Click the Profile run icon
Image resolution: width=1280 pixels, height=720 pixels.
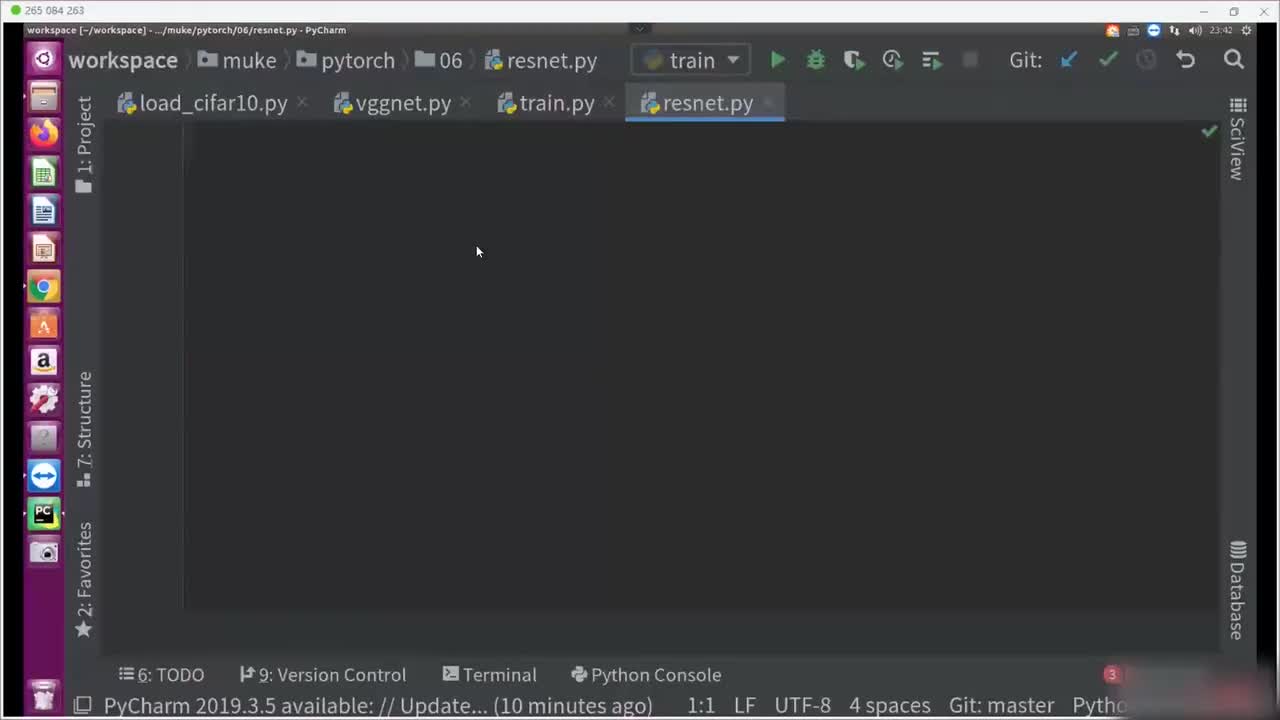point(893,60)
